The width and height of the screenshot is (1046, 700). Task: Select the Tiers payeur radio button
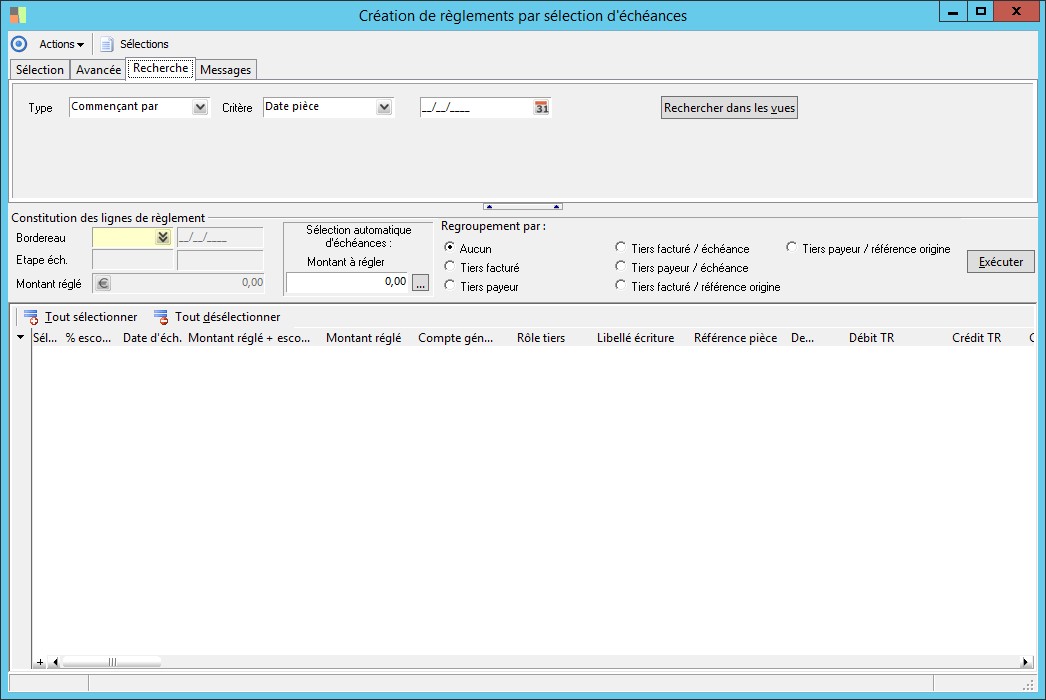(x=450, y=286)
